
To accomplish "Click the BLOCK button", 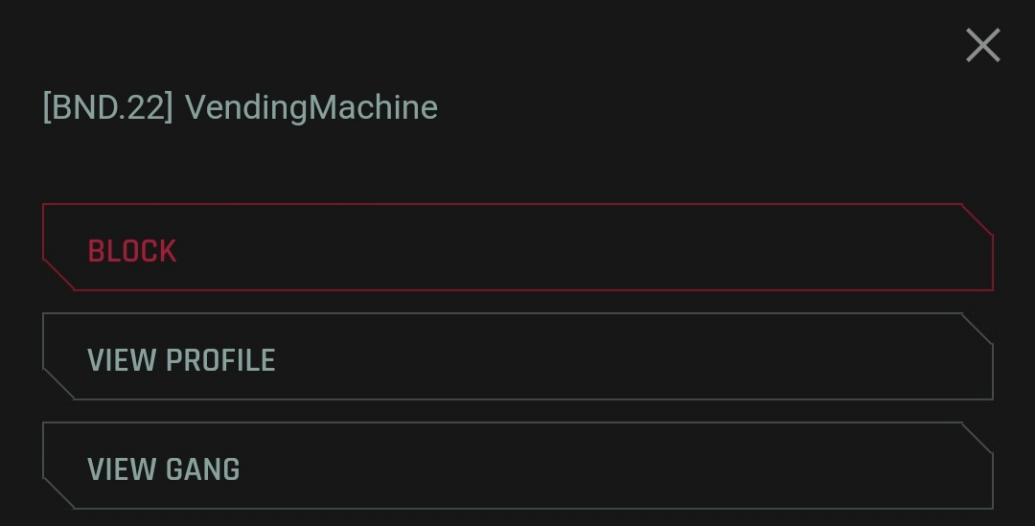I will tap(517, 248).
